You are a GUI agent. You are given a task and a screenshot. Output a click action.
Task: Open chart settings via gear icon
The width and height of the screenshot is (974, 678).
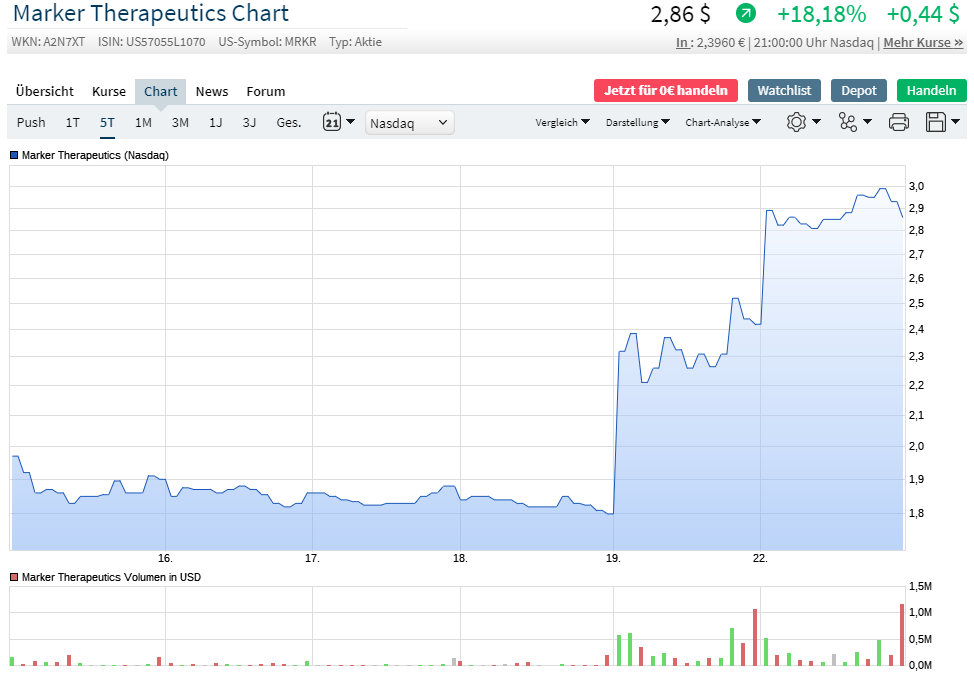point(796,121)
